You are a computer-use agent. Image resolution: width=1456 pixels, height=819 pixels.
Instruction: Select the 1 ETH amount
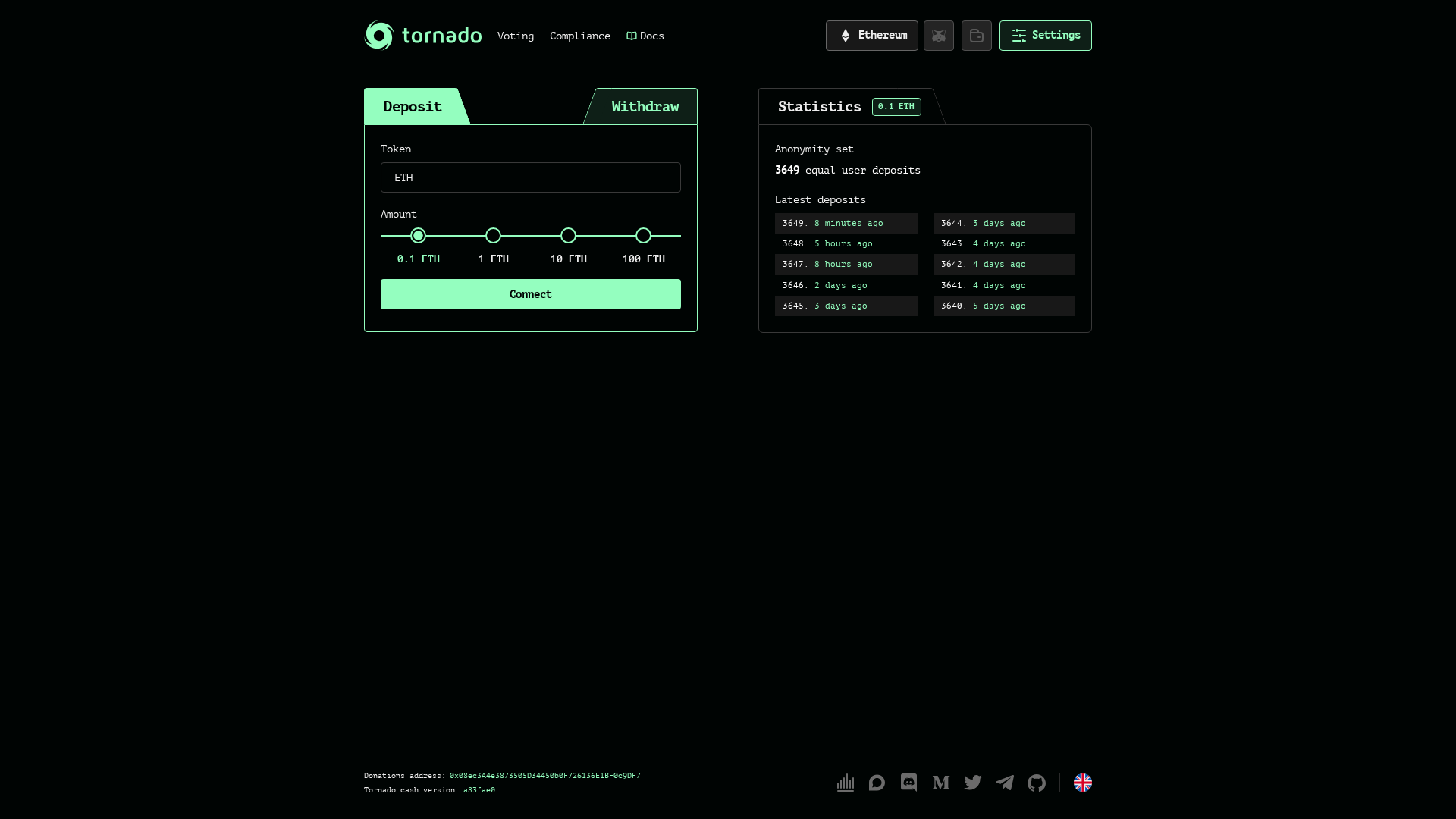[x=494, y=236]
